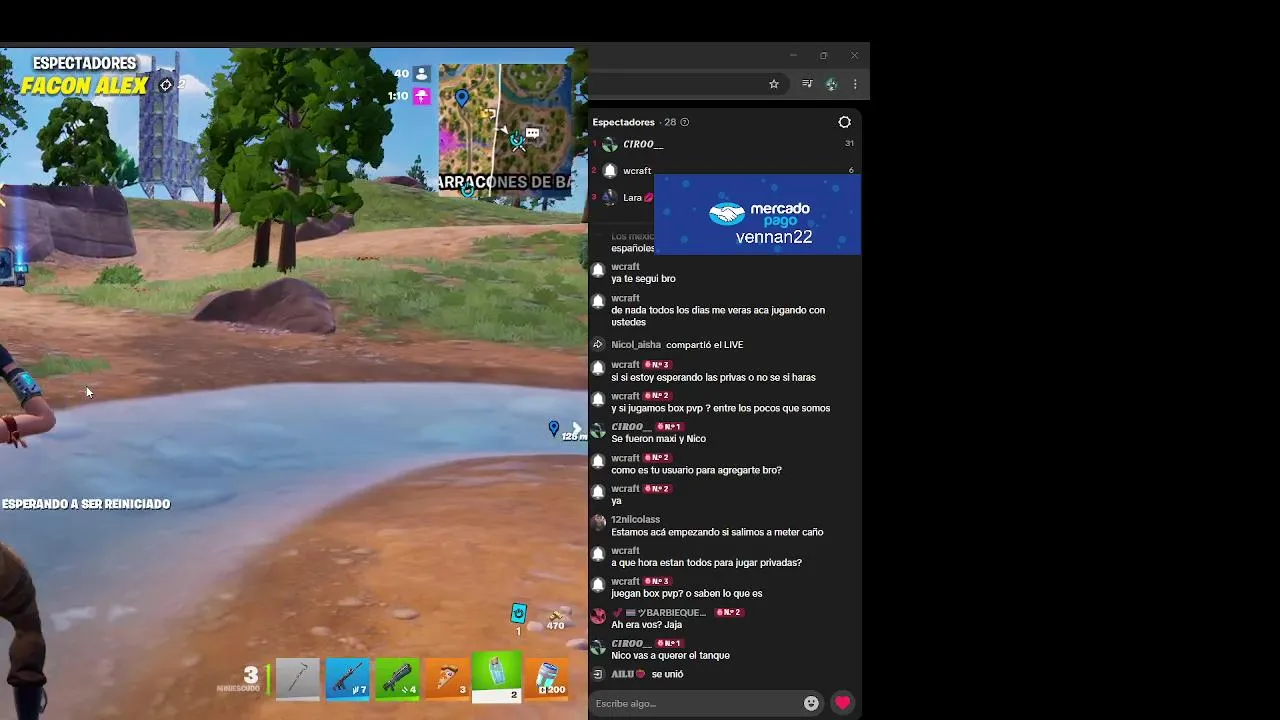This screenshot has height=720, width=1280.
Task: Open Lara's avatar in top viewers list
Action: [609, 198]
